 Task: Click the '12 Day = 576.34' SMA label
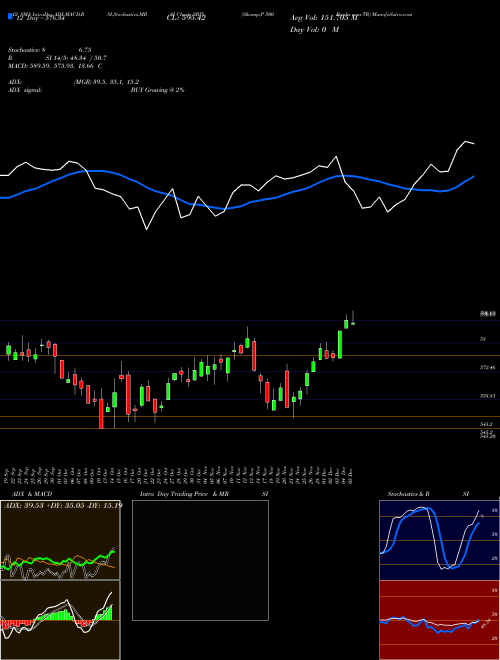point(40,18)
